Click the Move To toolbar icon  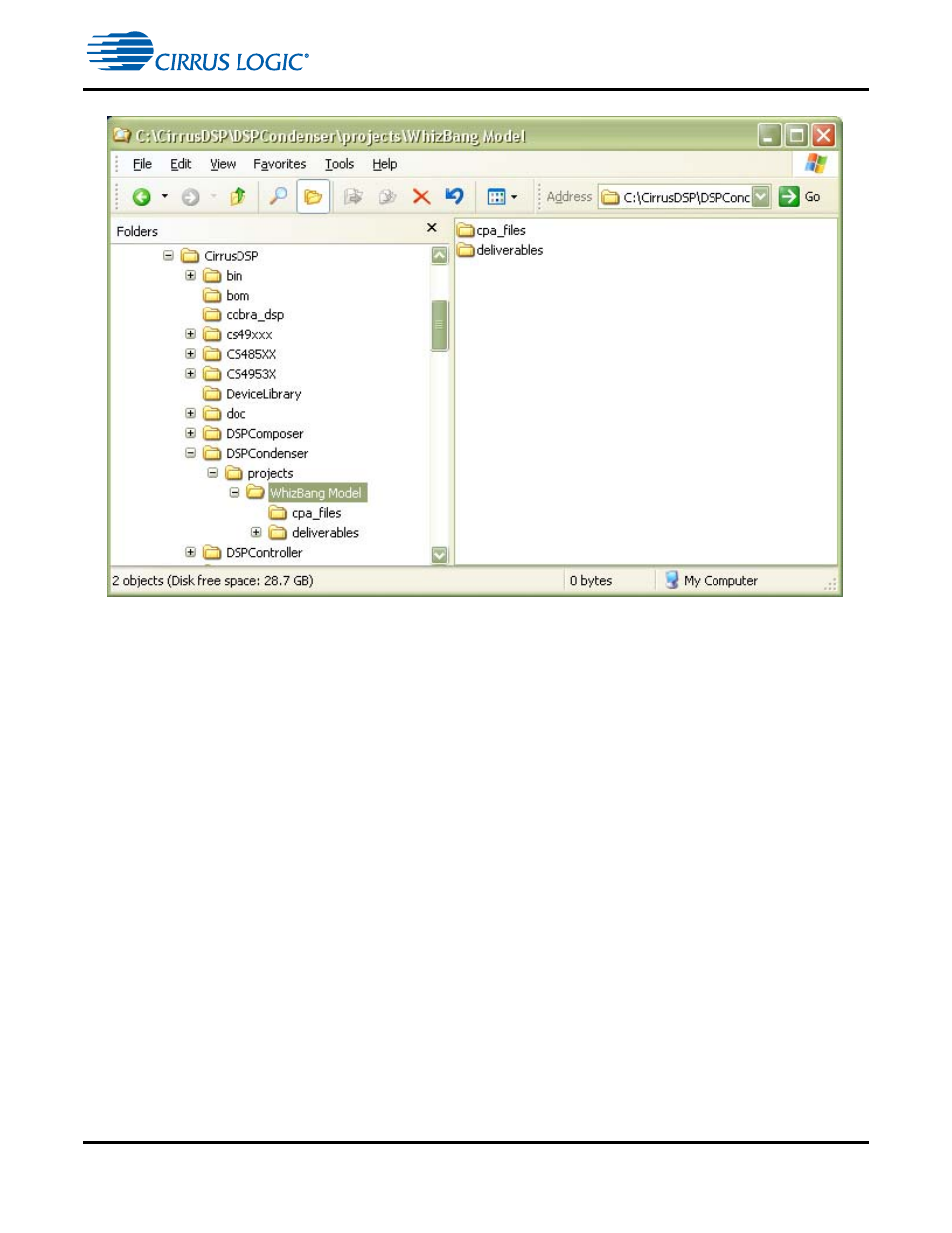353,197
